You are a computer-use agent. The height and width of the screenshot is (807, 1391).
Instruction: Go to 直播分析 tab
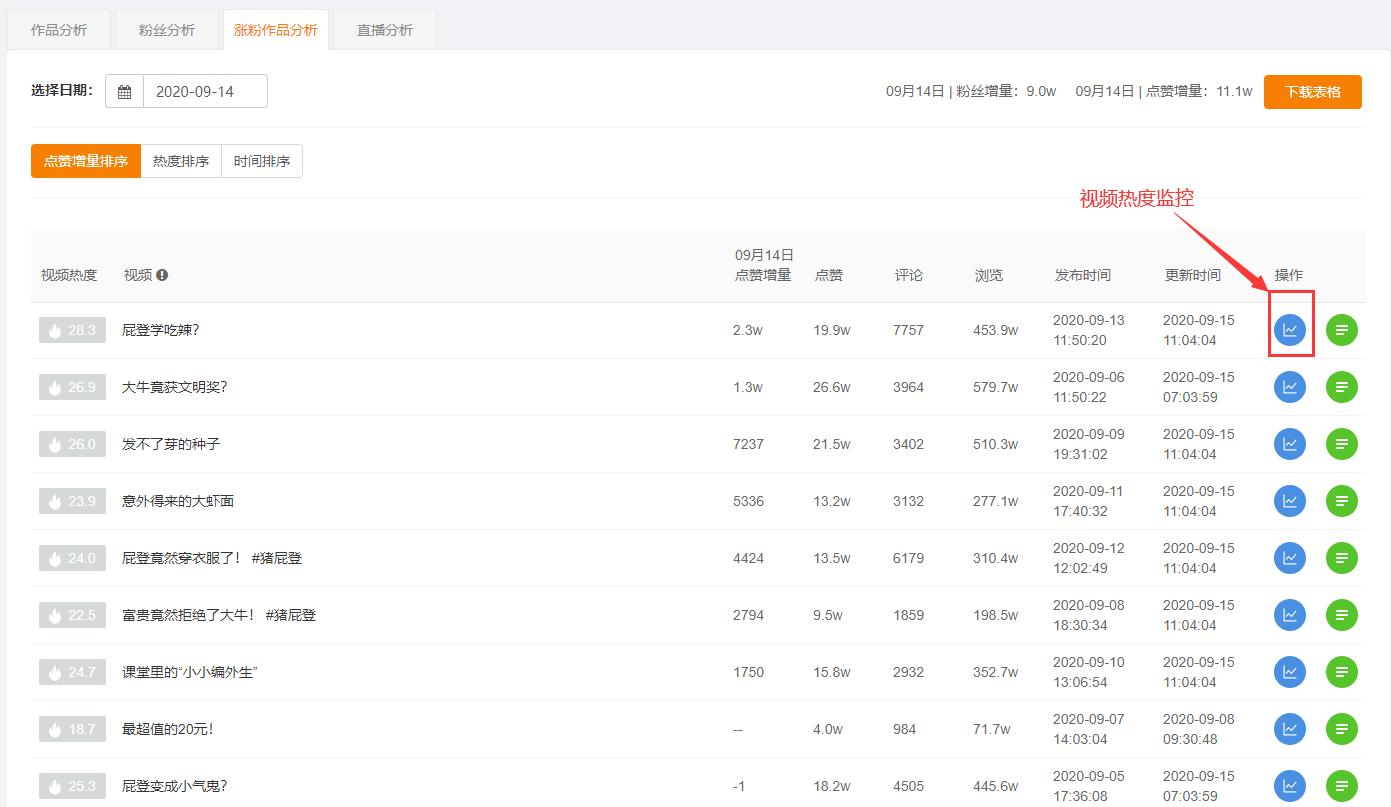385,30
